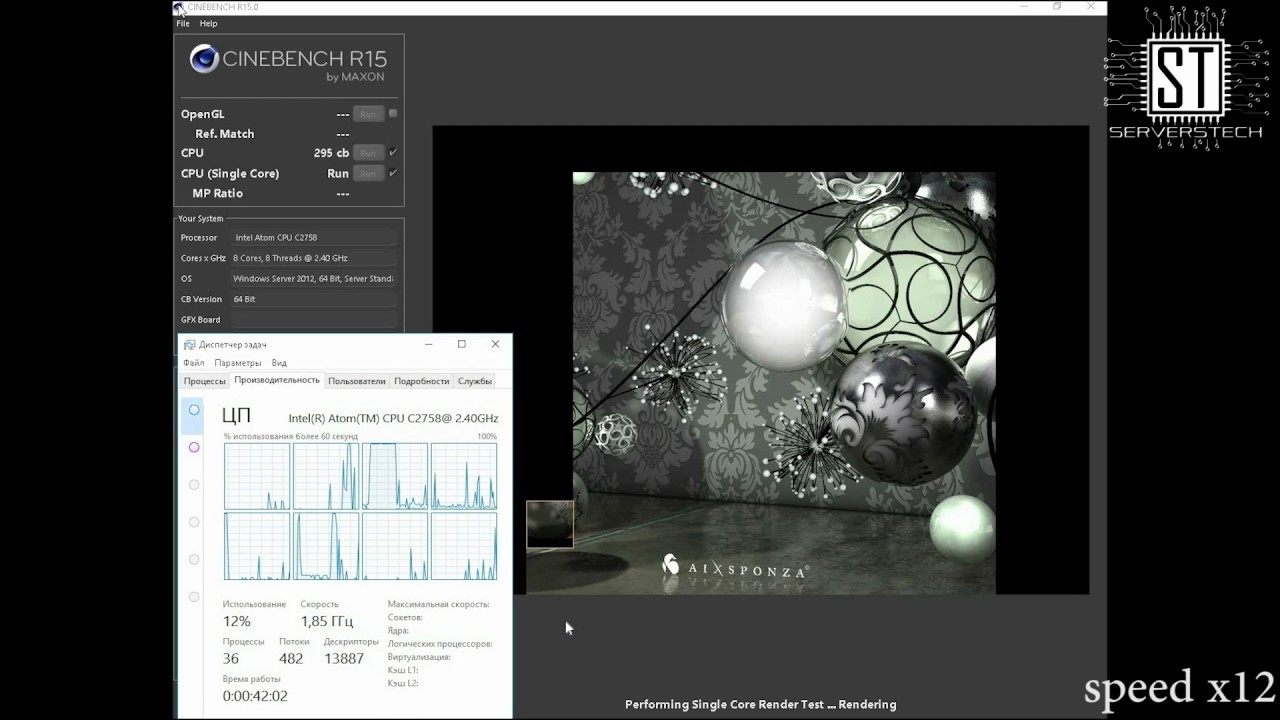This screenshot has height=720, width=1280.
Task: Open the Cinebench Help menu
Action: tap(208, 23)
